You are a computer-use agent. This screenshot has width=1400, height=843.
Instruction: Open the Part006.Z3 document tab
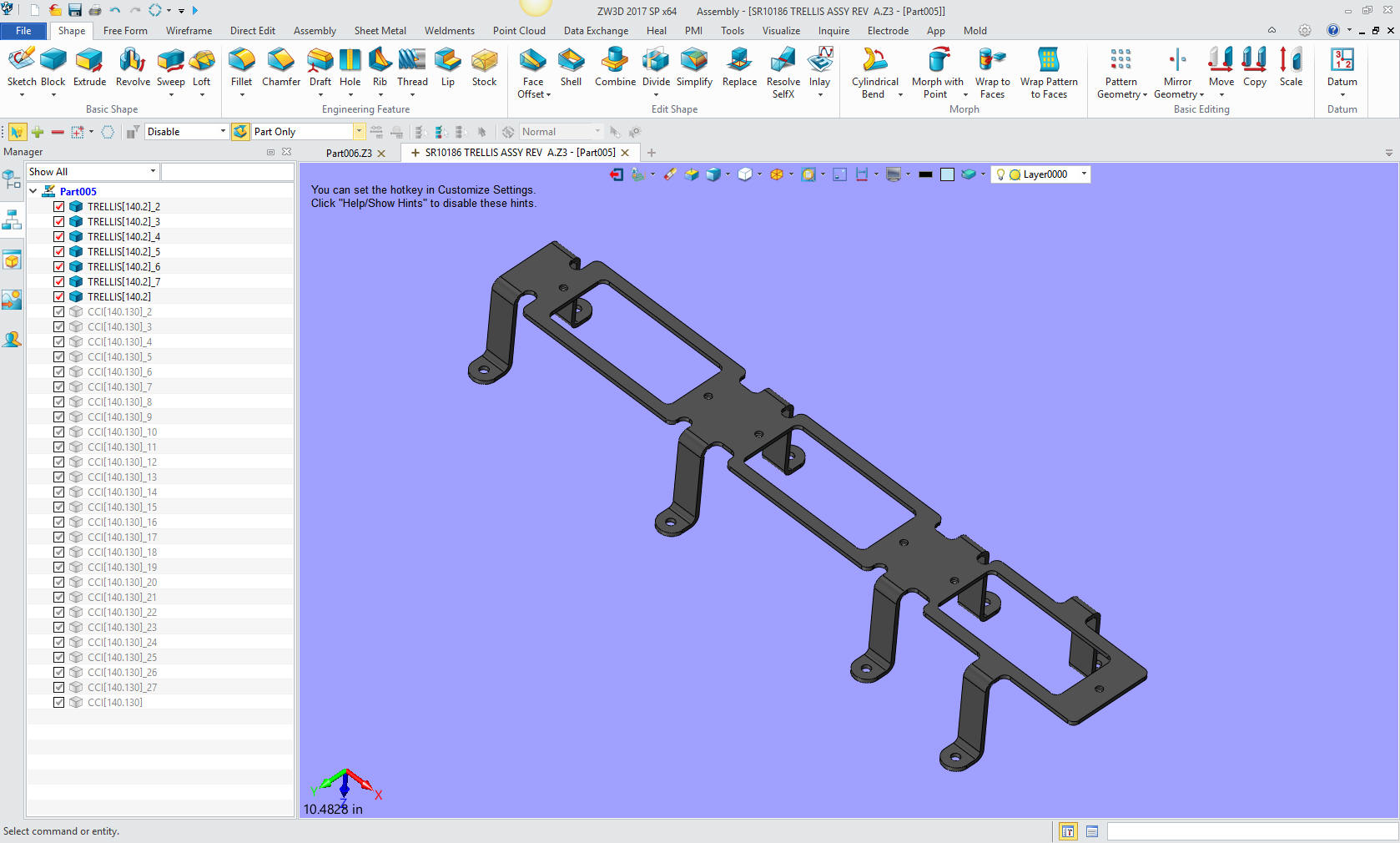coord(349,154)
